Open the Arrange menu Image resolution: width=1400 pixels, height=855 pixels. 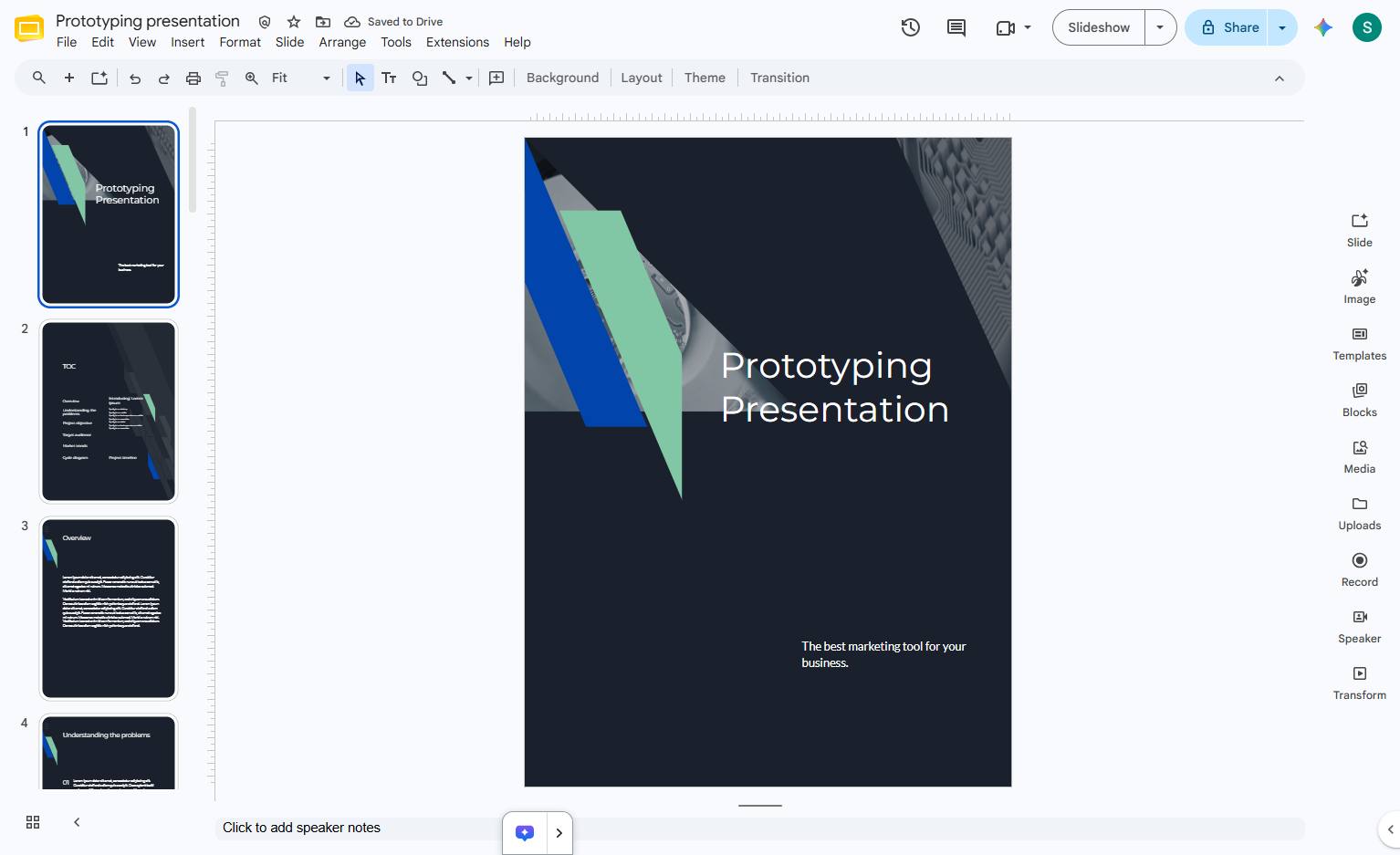[x=342, y=42]
